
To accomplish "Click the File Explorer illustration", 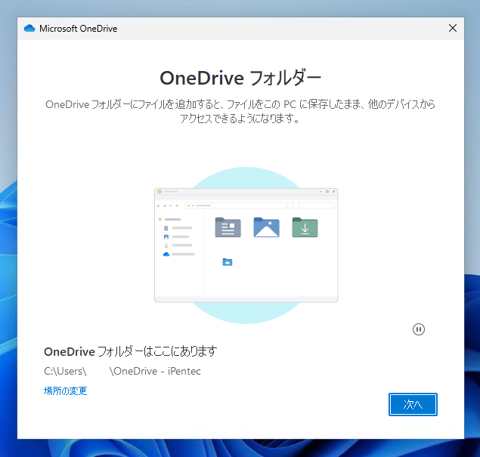I will tap(246, 245).
